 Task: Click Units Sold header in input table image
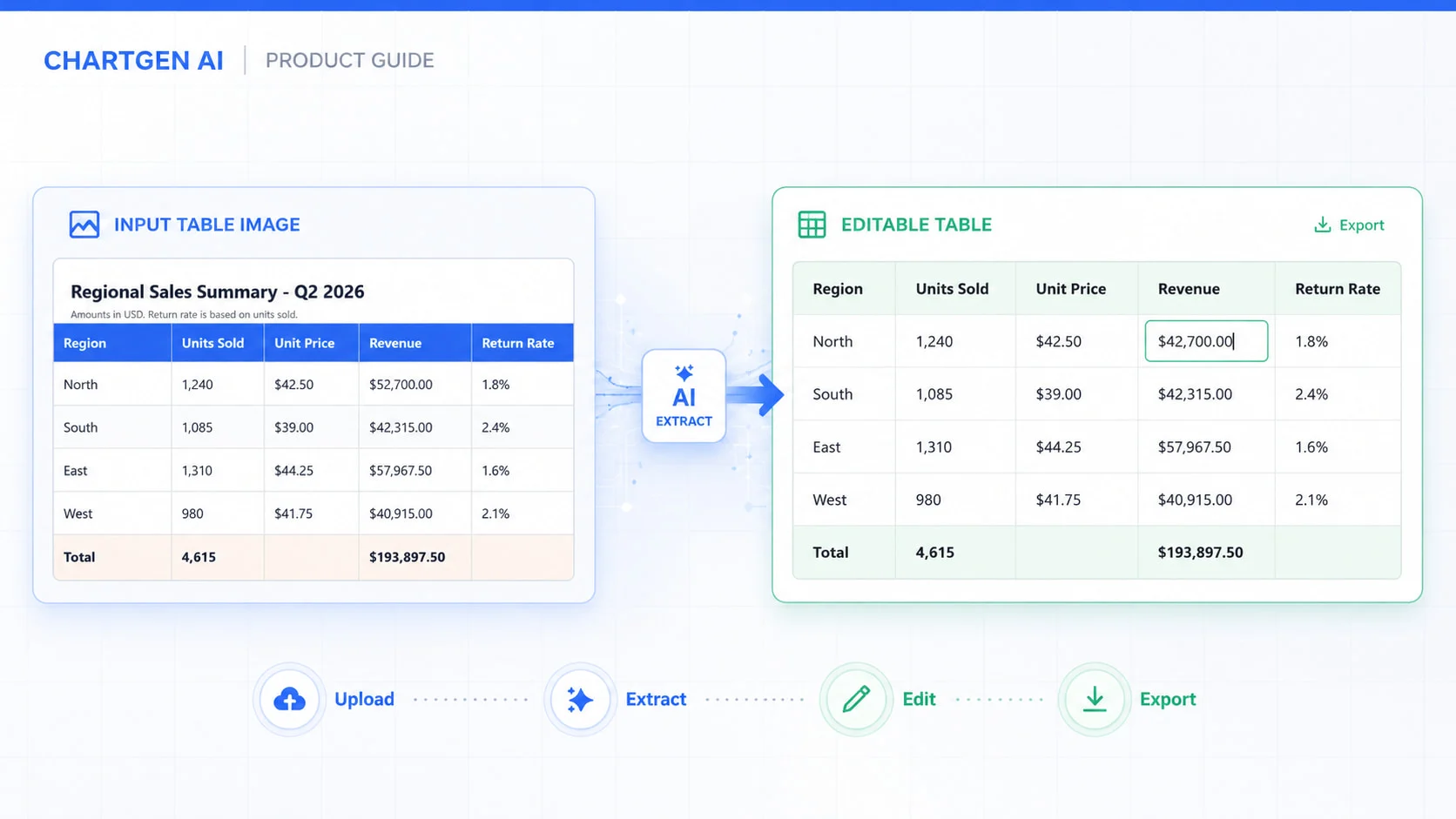tap(212, 343)
